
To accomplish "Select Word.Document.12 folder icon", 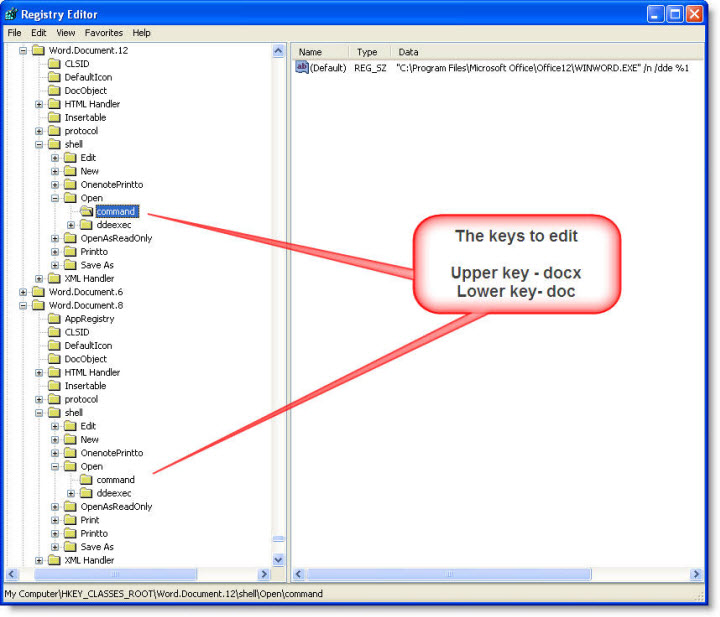I will (x=38, y=50).
